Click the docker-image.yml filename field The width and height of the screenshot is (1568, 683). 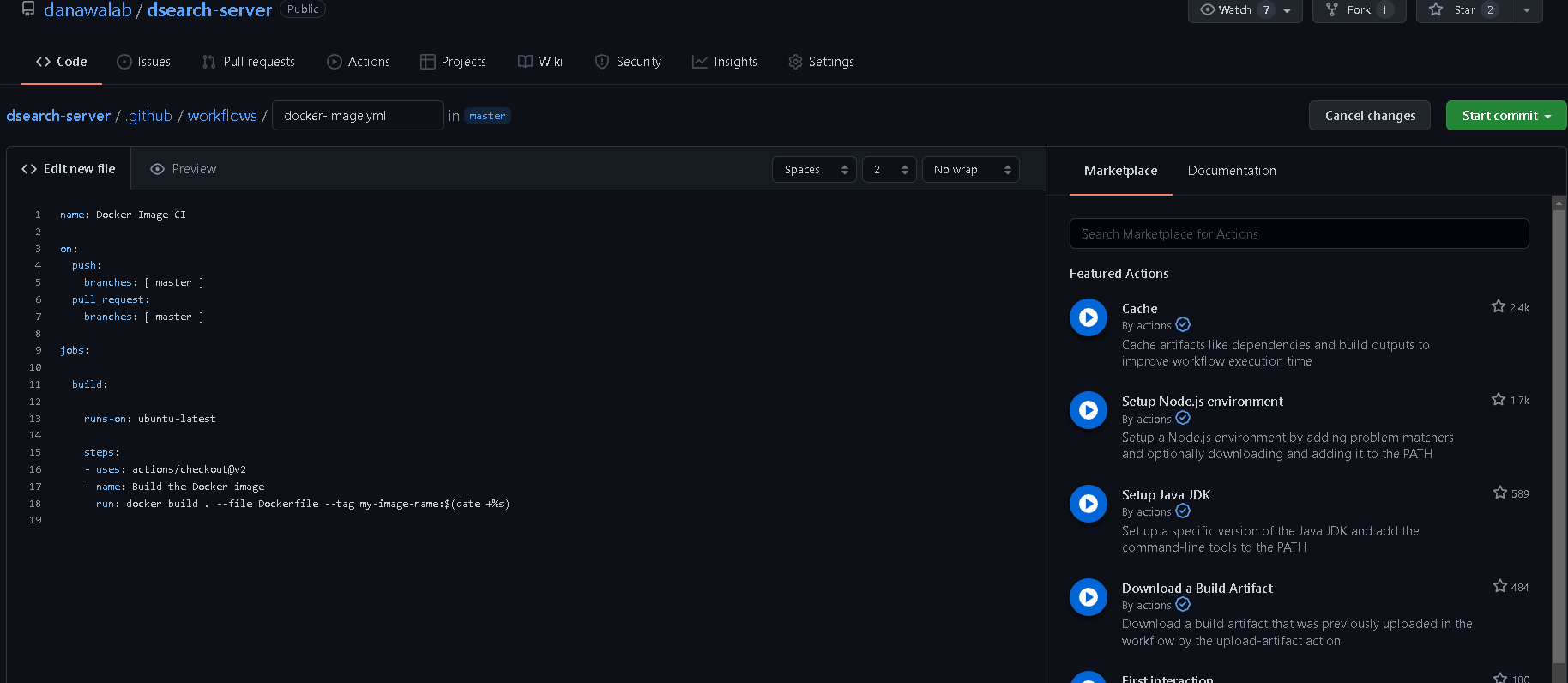358,116
